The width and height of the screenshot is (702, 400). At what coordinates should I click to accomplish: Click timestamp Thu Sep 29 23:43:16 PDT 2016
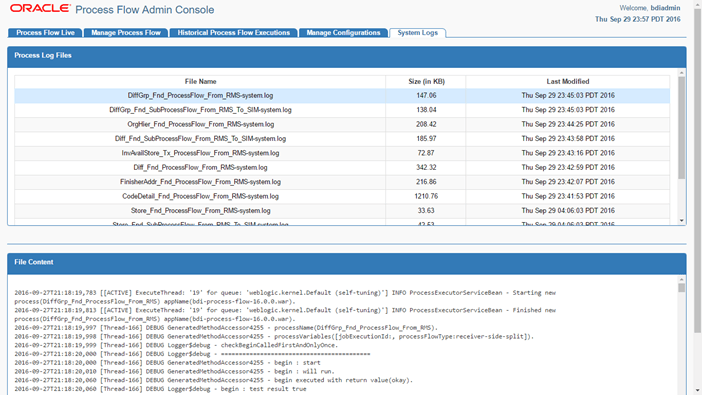tap(568, 153)
